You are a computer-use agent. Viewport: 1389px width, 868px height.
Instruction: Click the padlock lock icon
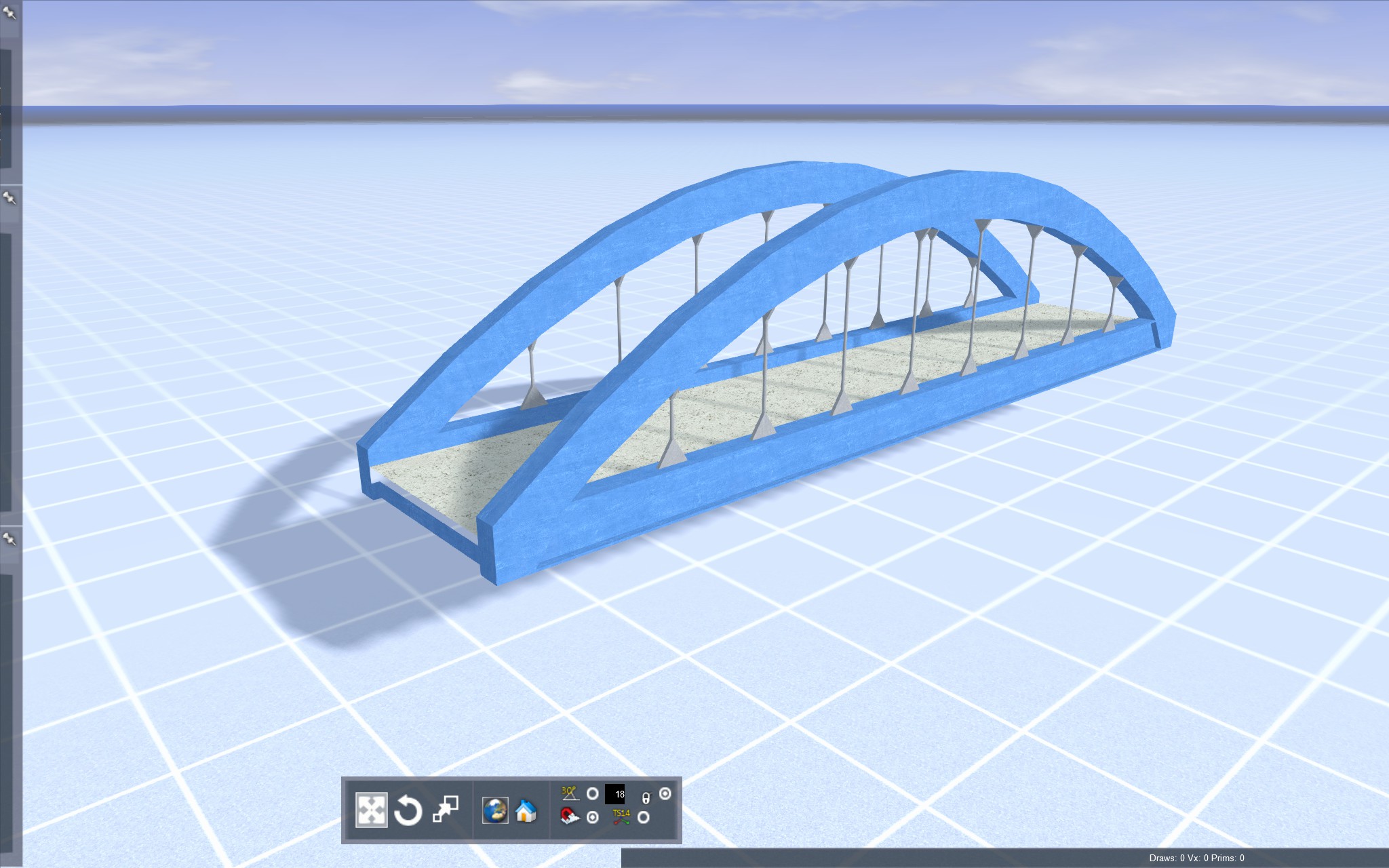[646, 797]
